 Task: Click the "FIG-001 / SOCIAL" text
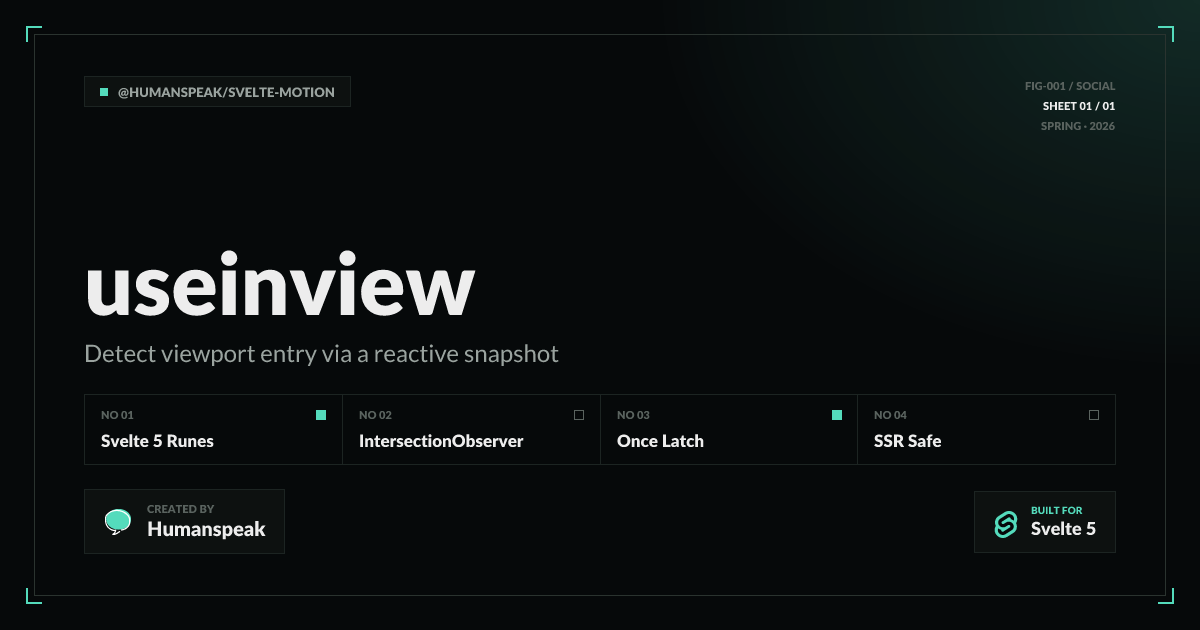coord(1070,86)
